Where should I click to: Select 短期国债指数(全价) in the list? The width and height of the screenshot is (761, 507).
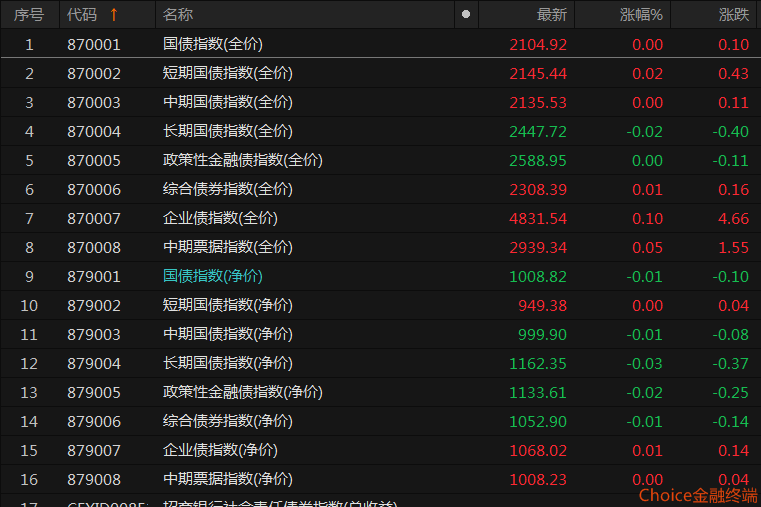click(227, 73)
